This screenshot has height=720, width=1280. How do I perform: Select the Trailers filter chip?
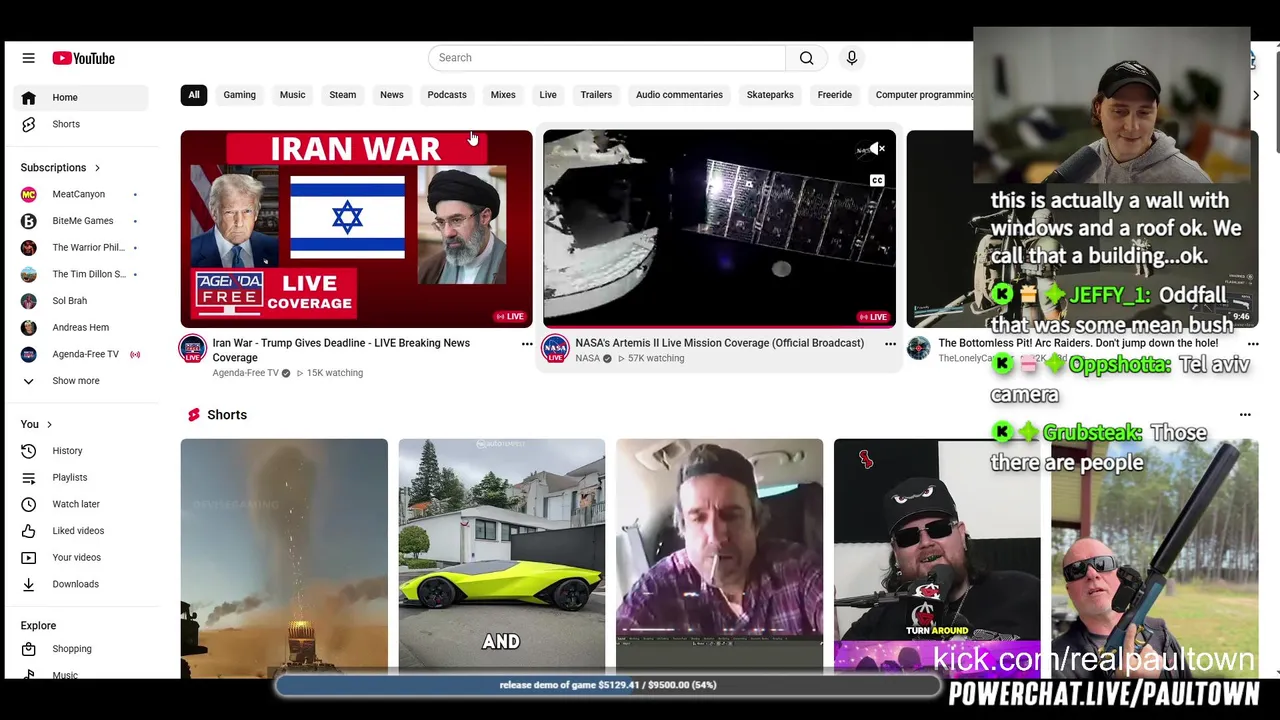coord(596,95)
